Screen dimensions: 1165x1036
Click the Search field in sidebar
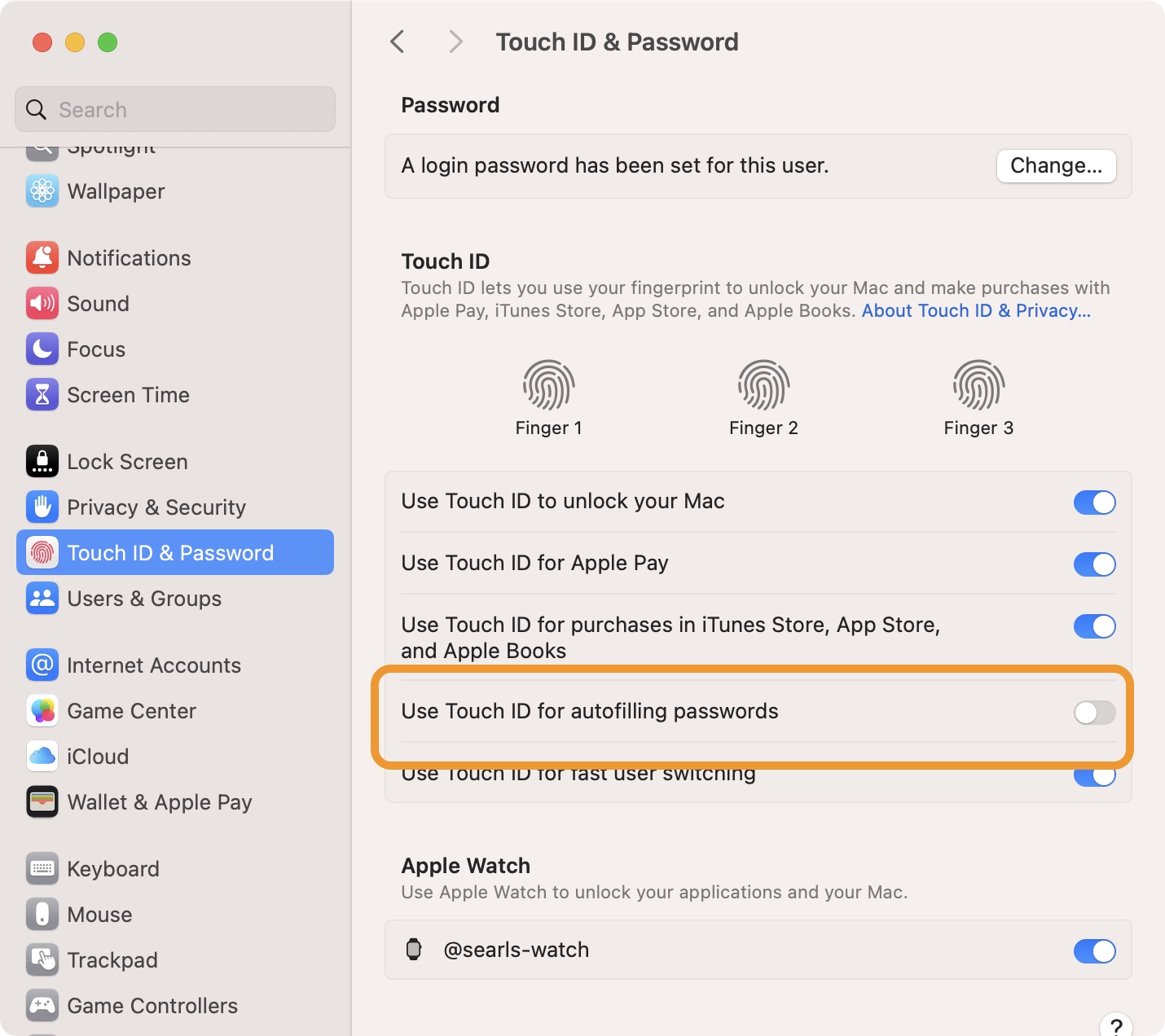[x=175, y=110]
